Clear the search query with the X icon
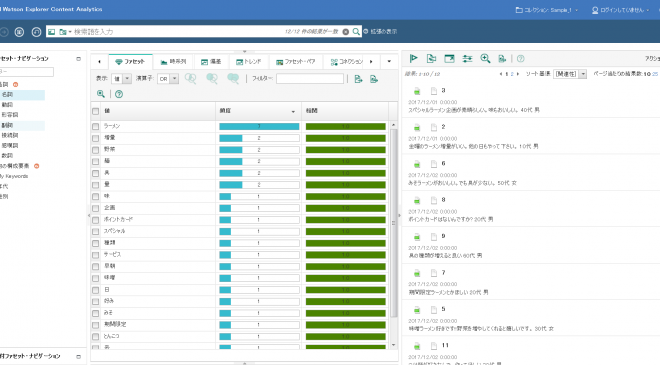The height and width of the screenshot is (365, 660). (x=346, y=32)
